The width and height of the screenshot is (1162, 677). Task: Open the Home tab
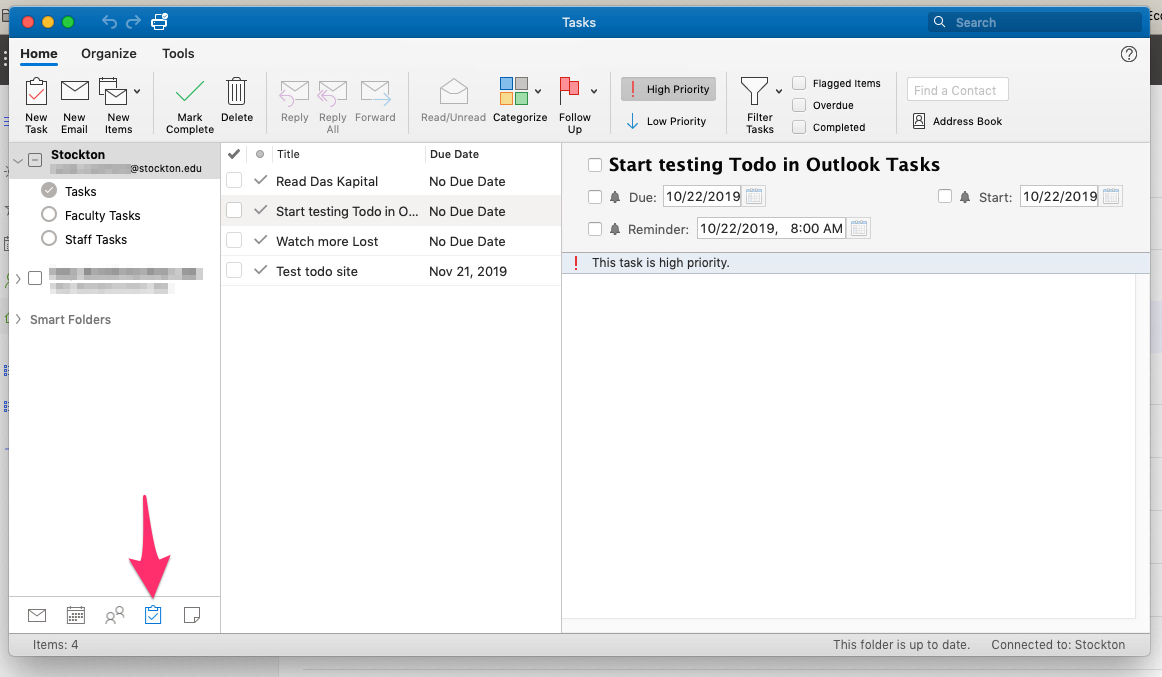39,53
